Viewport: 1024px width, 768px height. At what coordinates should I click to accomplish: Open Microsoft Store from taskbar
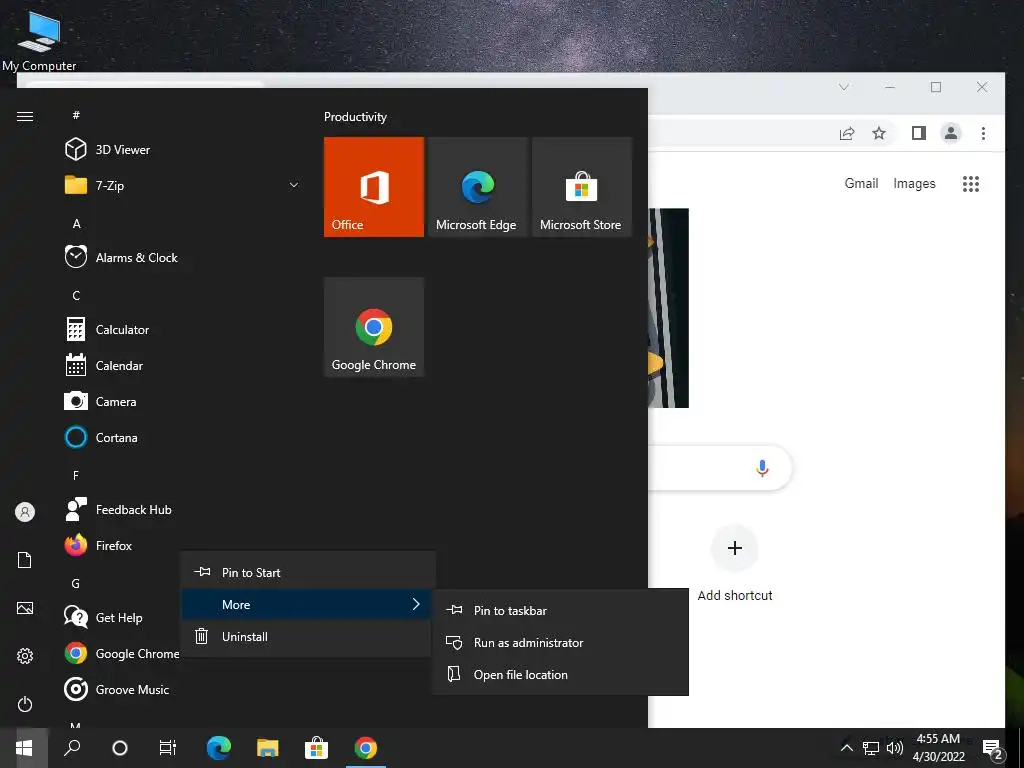click(316, 748)
